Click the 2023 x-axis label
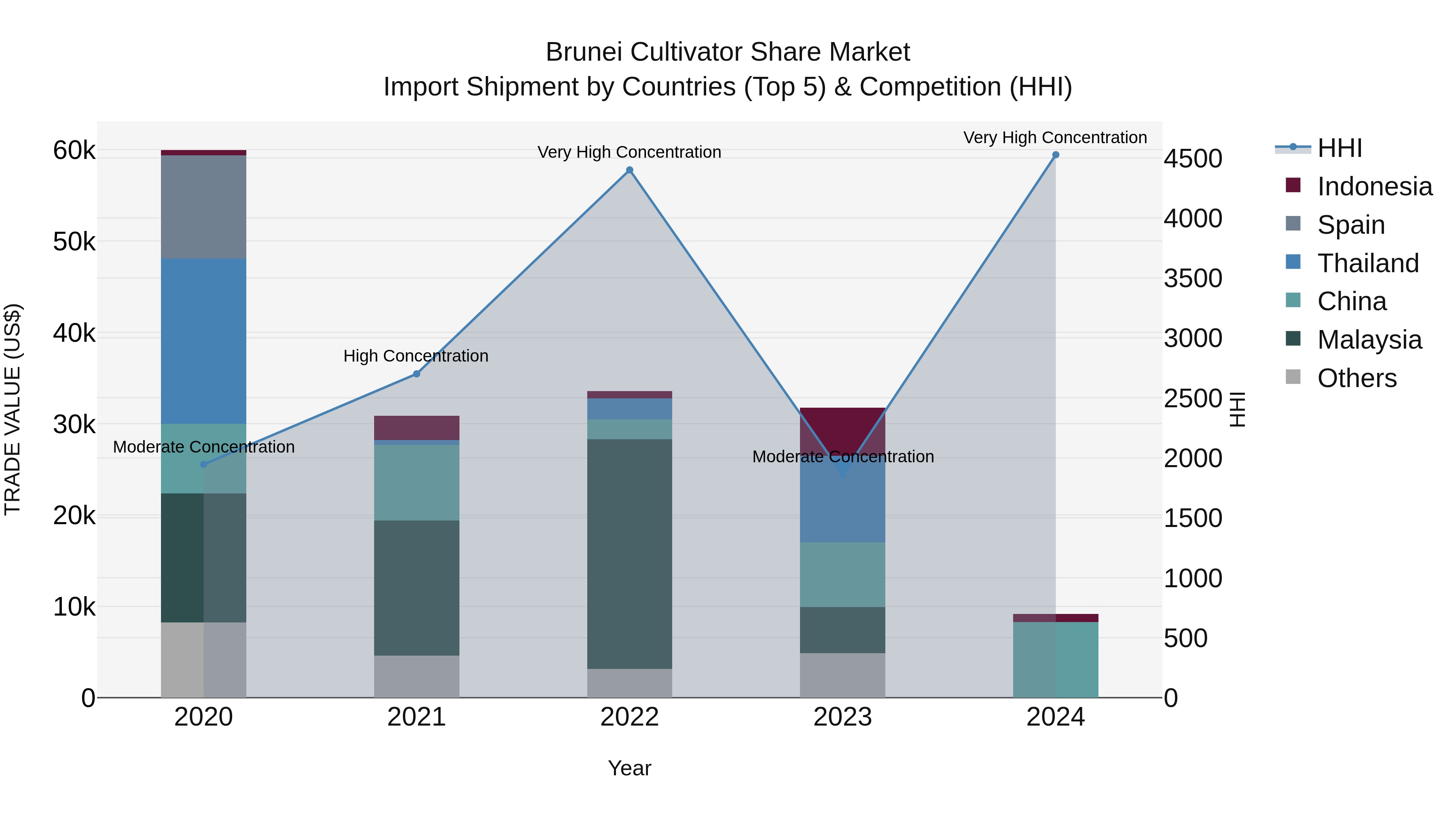The width and height of the screenshot is (1456, 819). click(x=843, y=717)
